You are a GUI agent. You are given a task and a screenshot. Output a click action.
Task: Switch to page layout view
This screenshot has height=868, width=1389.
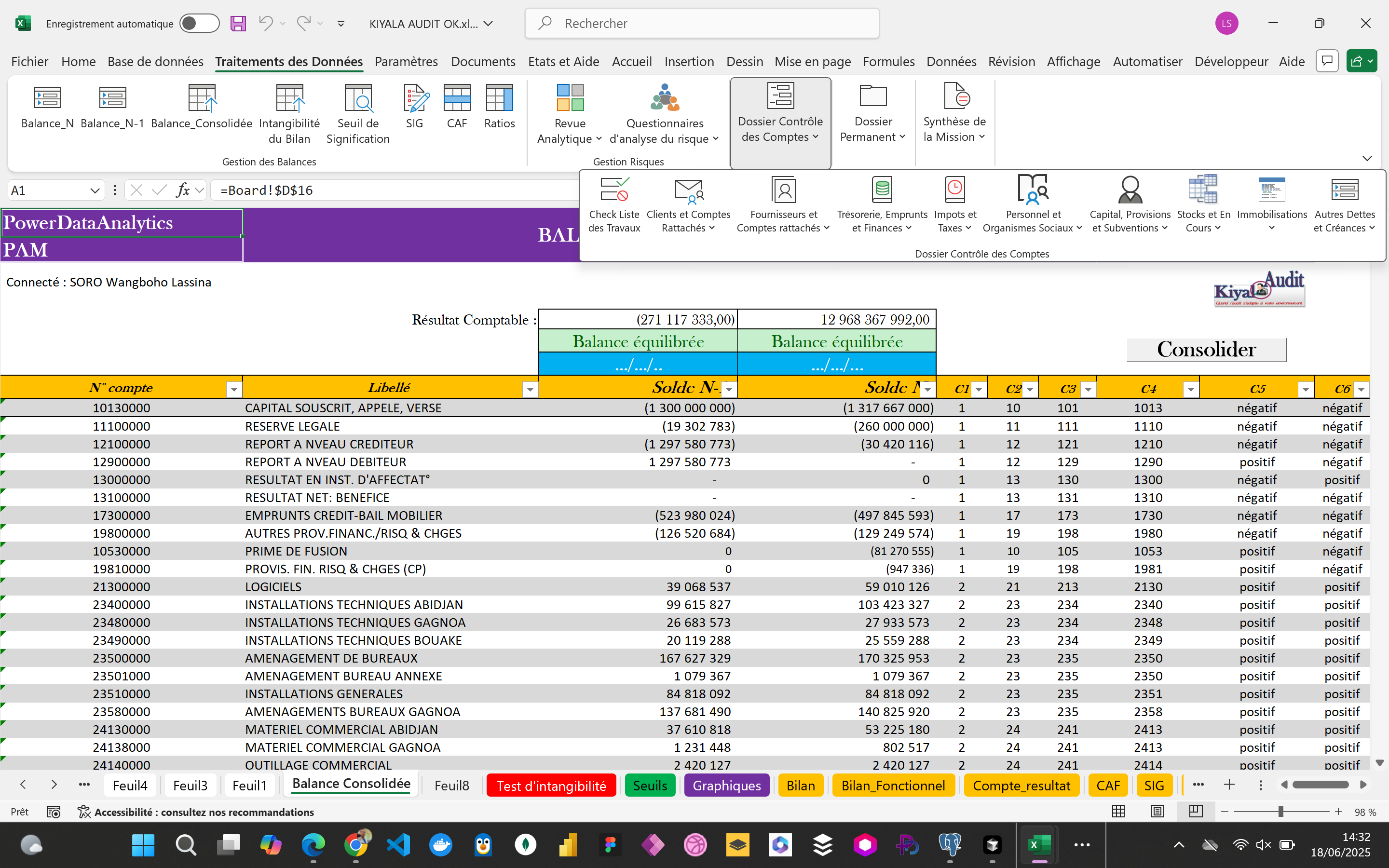[x=1157, y=812]
